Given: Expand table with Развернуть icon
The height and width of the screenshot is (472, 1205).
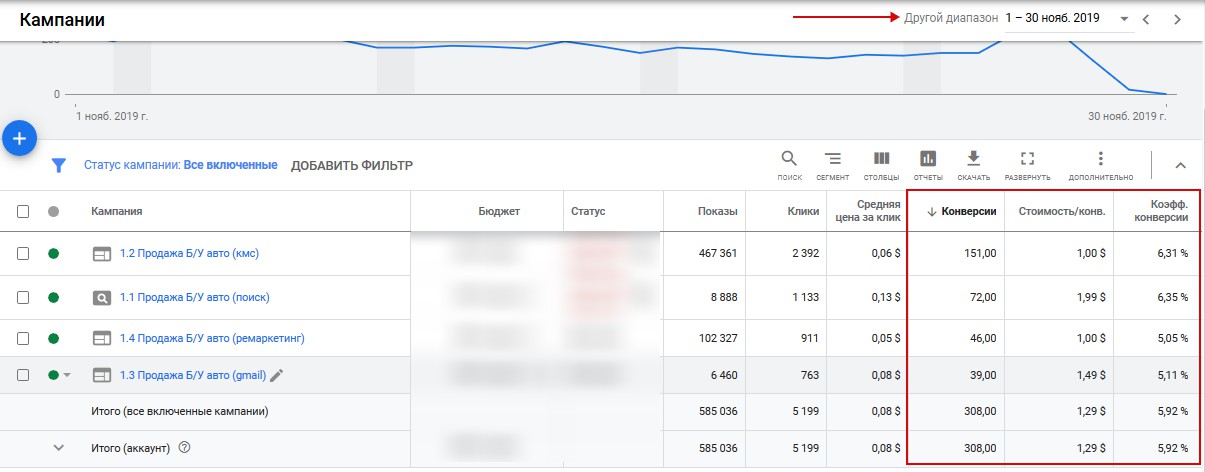Looking at the screenshot, I should (x=1027, y=163).
